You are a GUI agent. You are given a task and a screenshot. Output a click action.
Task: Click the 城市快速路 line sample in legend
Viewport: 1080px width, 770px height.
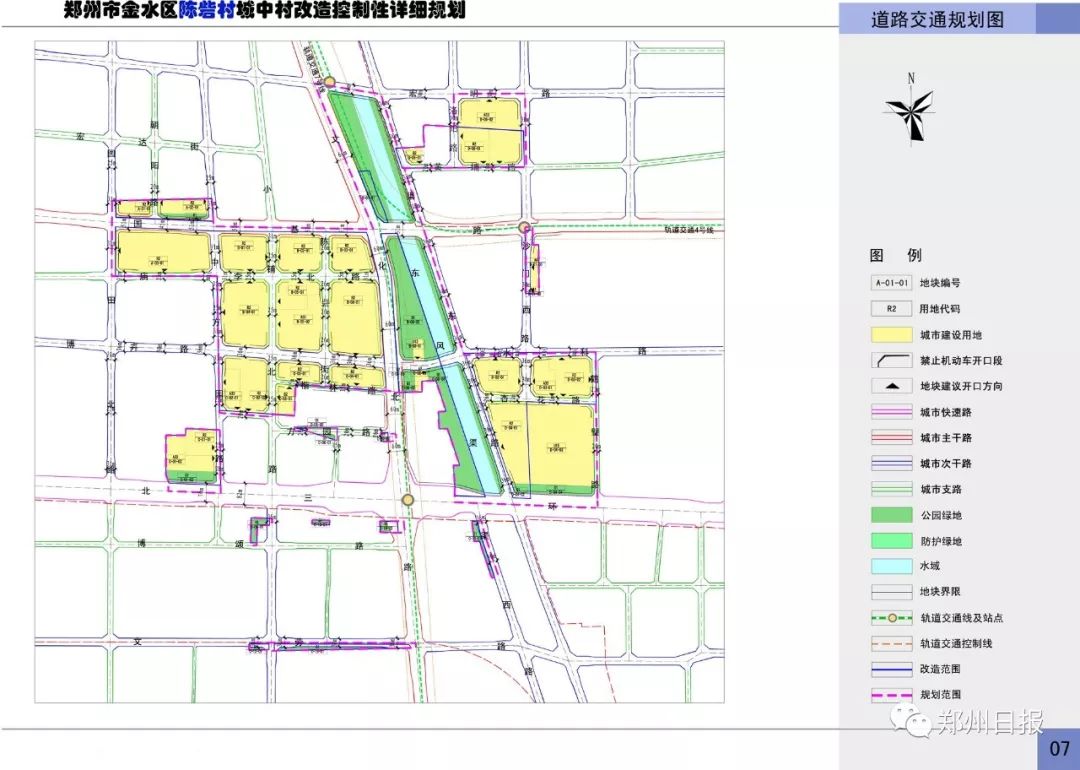point(892,413)
